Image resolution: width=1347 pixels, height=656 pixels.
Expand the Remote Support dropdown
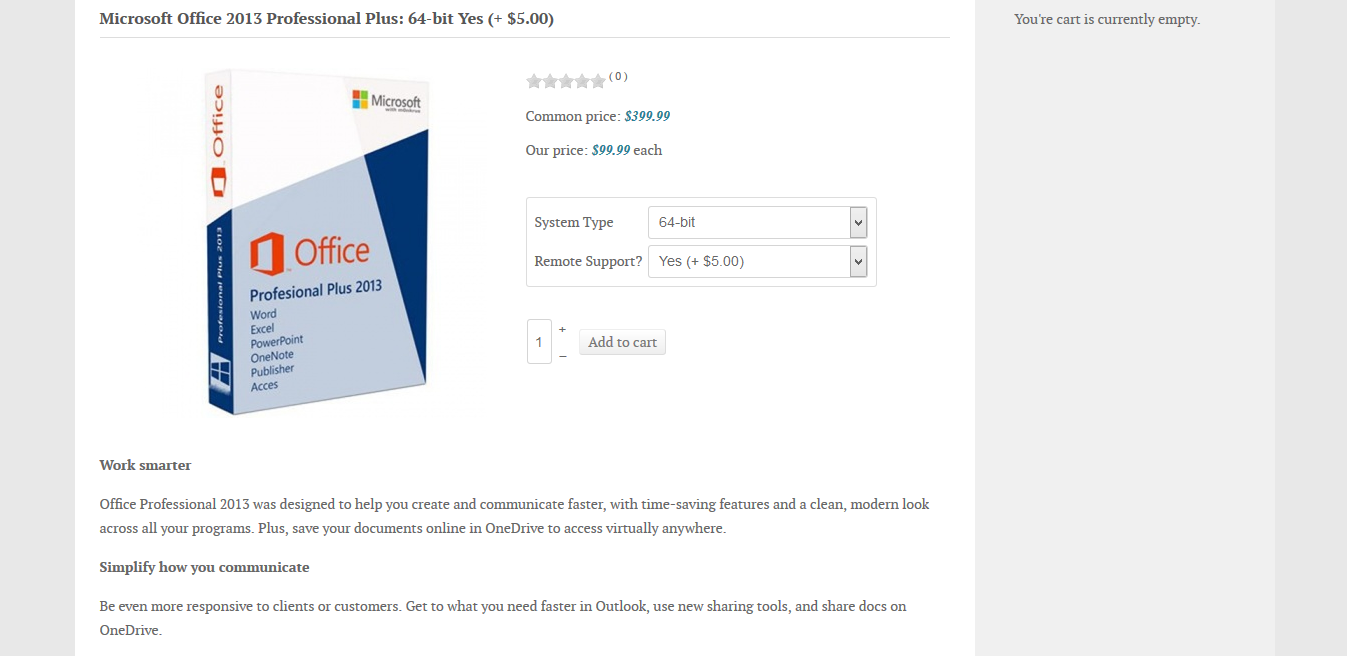click(757, 261)
